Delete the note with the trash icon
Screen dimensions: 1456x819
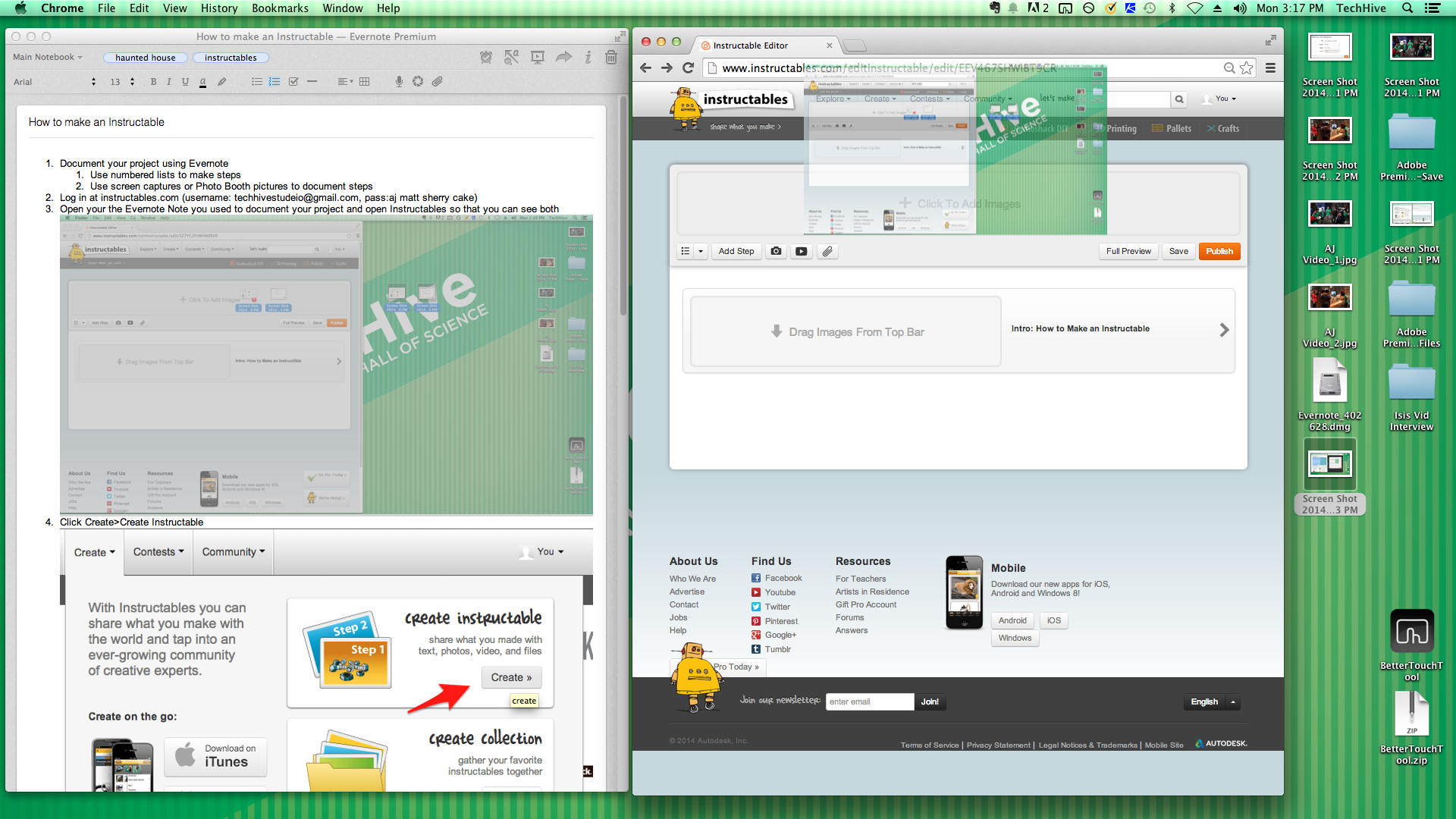pyautogui.click(x=611, y=57)
